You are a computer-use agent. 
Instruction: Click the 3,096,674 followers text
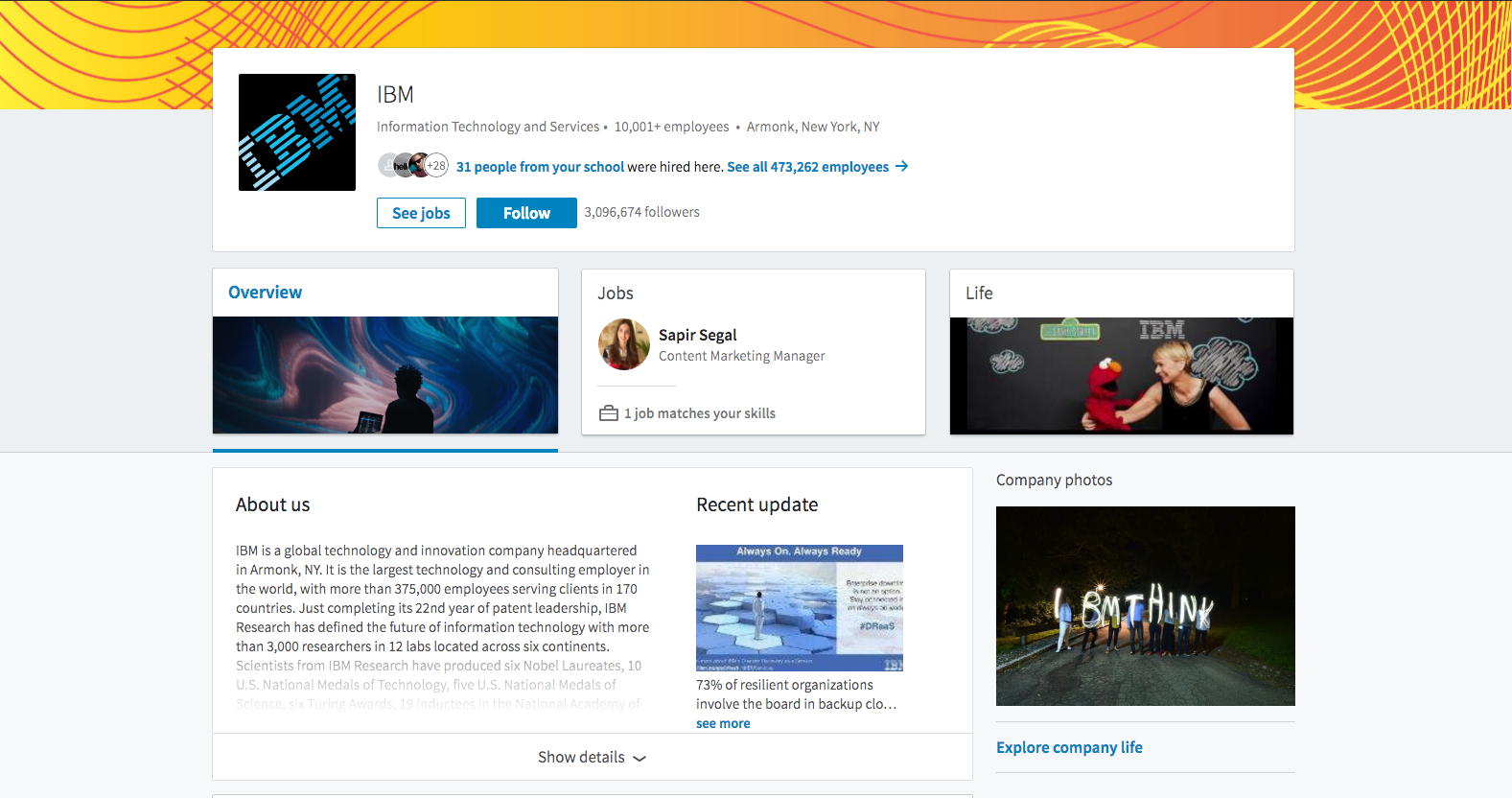(x=642, y=212)
